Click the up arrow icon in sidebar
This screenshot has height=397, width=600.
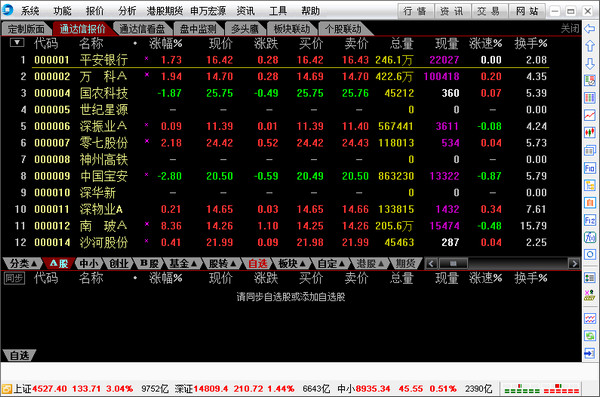590,46
